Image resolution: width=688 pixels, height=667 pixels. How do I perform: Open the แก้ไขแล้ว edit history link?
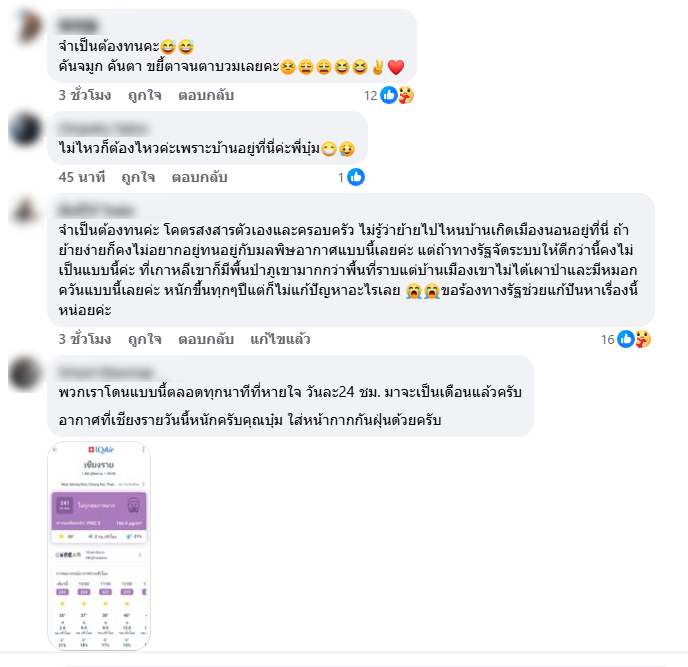coord(280,339)
